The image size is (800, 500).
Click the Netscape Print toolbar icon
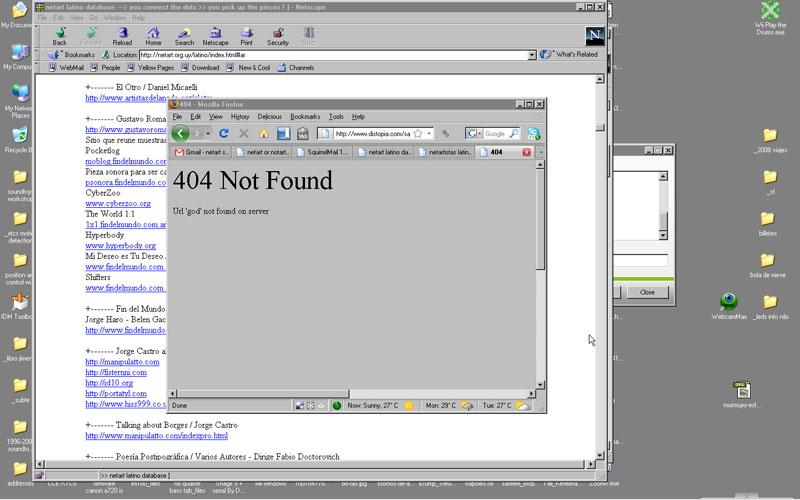point(246,36)
